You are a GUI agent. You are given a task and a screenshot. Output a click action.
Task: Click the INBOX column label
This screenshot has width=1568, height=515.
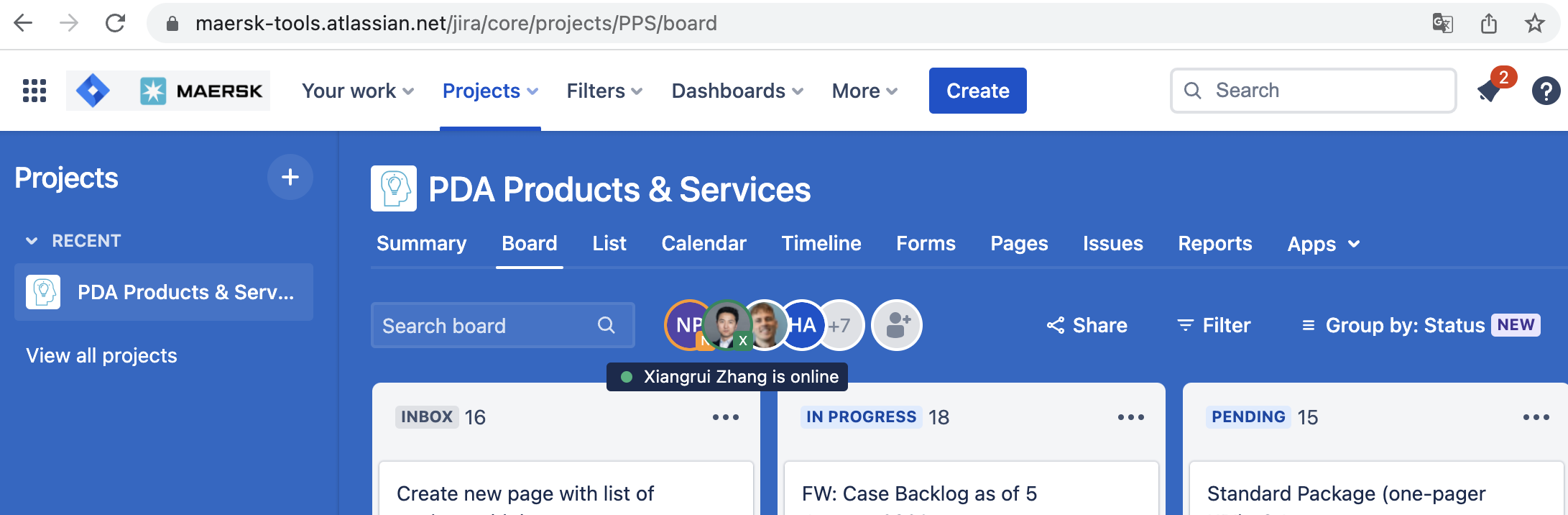[427, 417]
